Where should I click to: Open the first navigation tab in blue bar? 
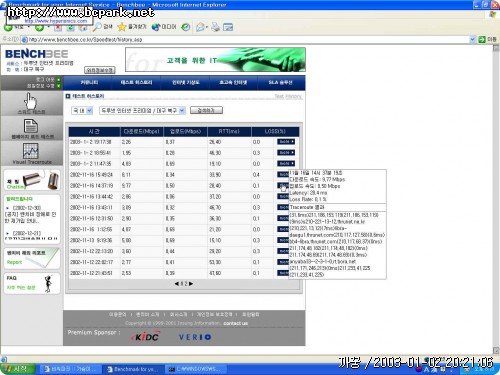pos(89,82)
